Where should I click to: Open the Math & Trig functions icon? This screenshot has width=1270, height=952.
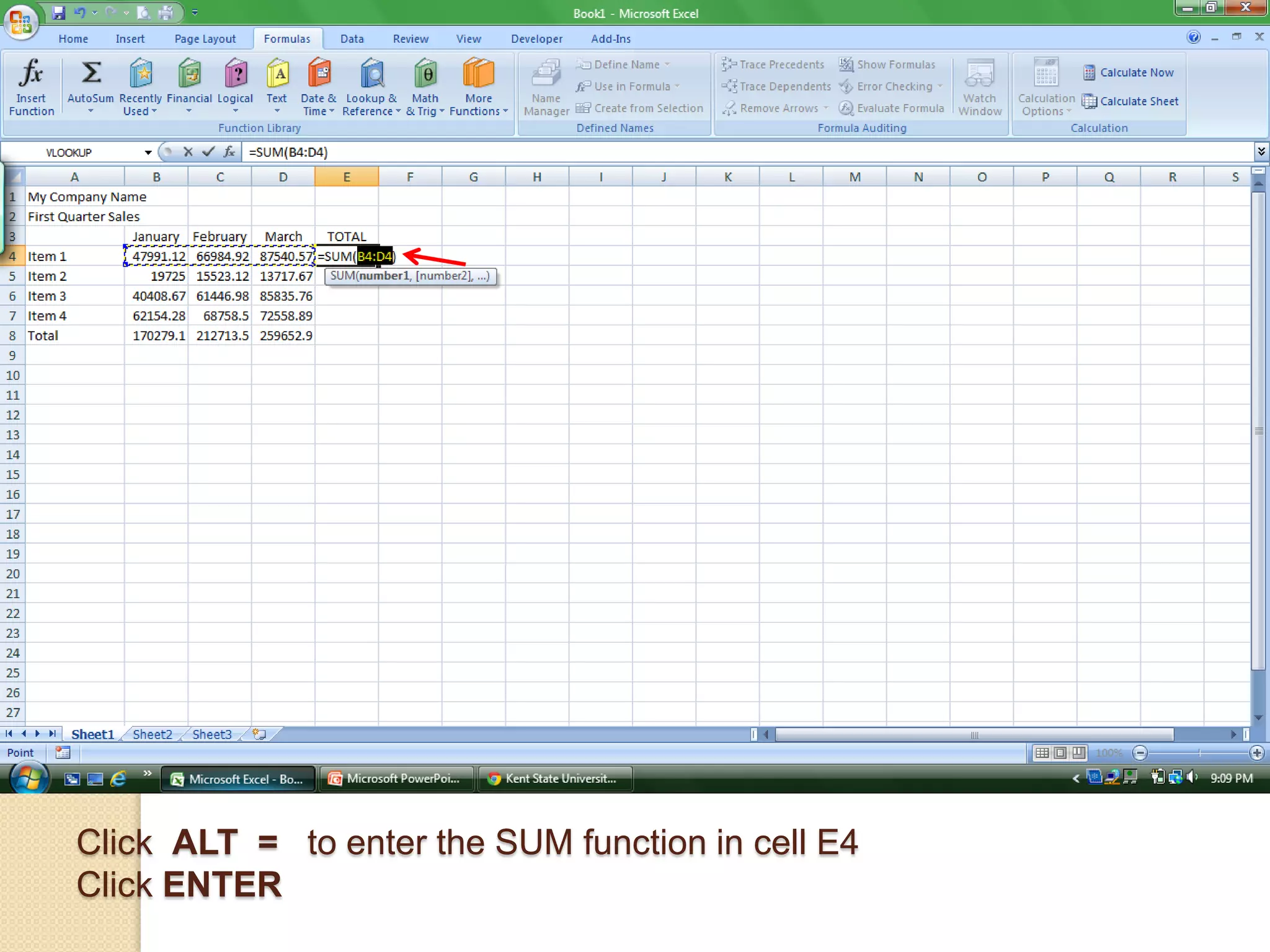pyautogui.click(x=425, y=73)
